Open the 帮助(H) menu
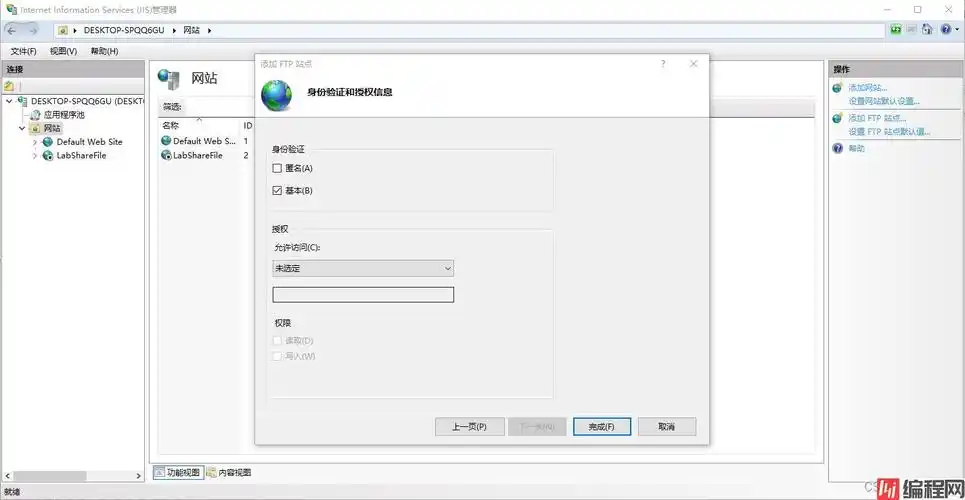This screenshot has height=500, width=965. pos(104,51)
